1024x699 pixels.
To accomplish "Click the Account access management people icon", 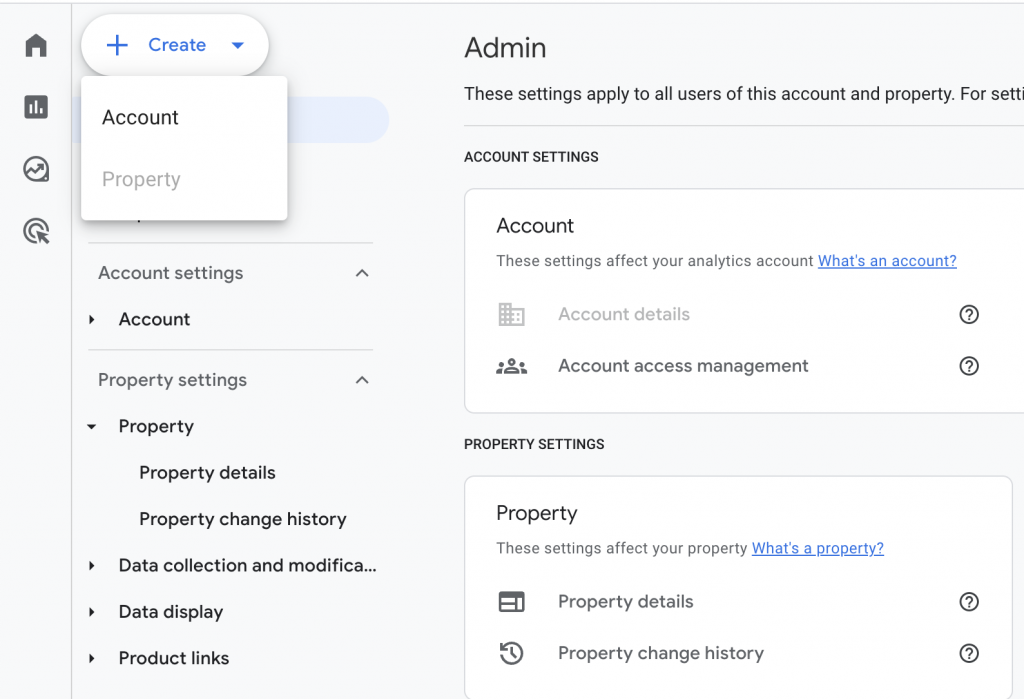I will [511, 366].
